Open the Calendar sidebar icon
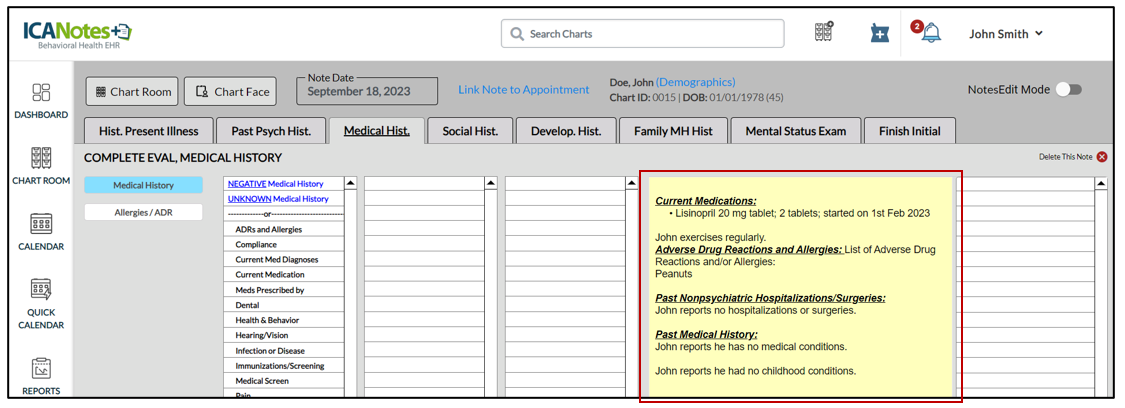The image size is (1125, 408). point(41,231)
